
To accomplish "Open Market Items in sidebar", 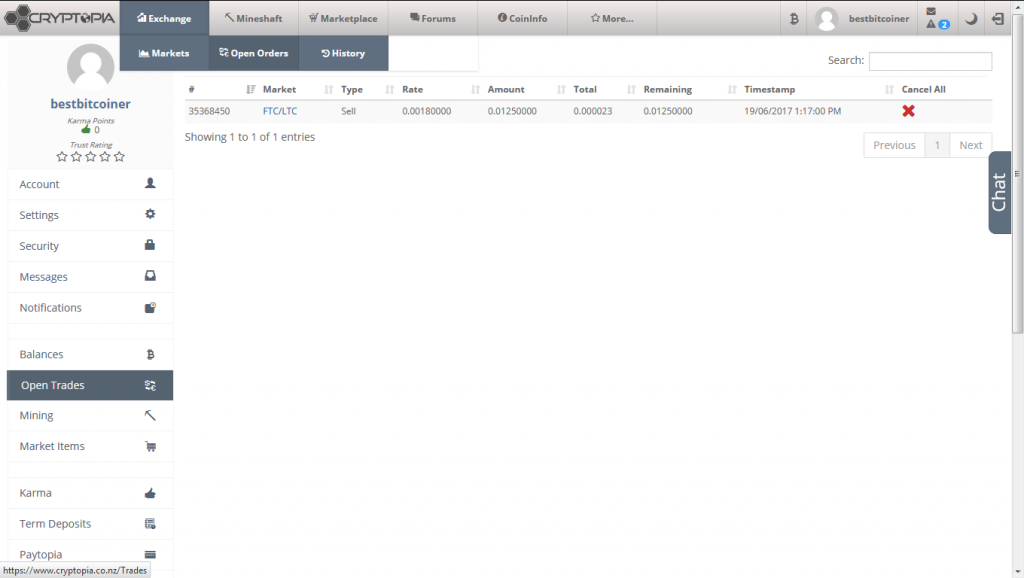I will 90,446.
